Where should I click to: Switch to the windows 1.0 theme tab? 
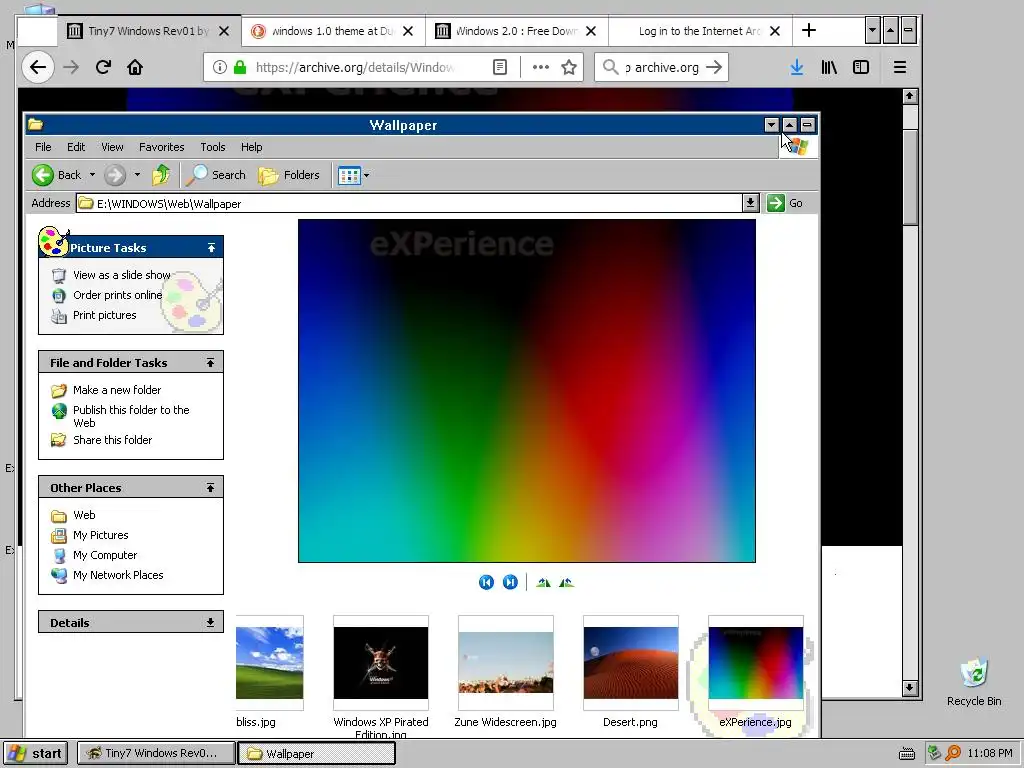tap(333, 31)
